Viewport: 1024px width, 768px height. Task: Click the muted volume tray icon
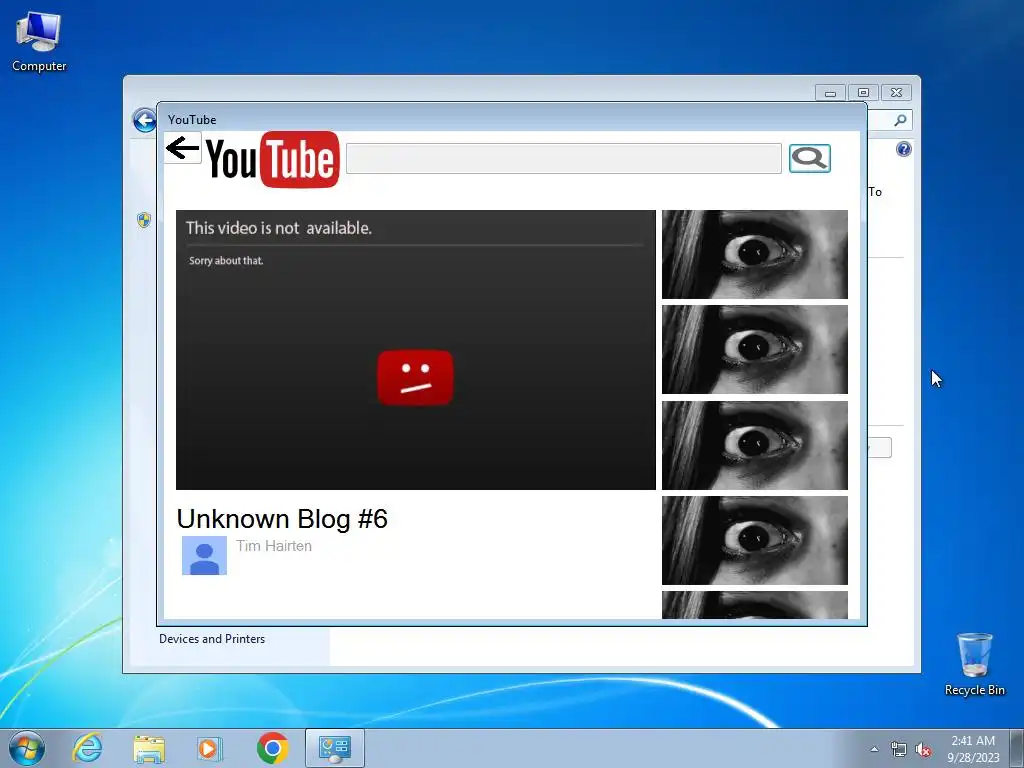point(923,750)
